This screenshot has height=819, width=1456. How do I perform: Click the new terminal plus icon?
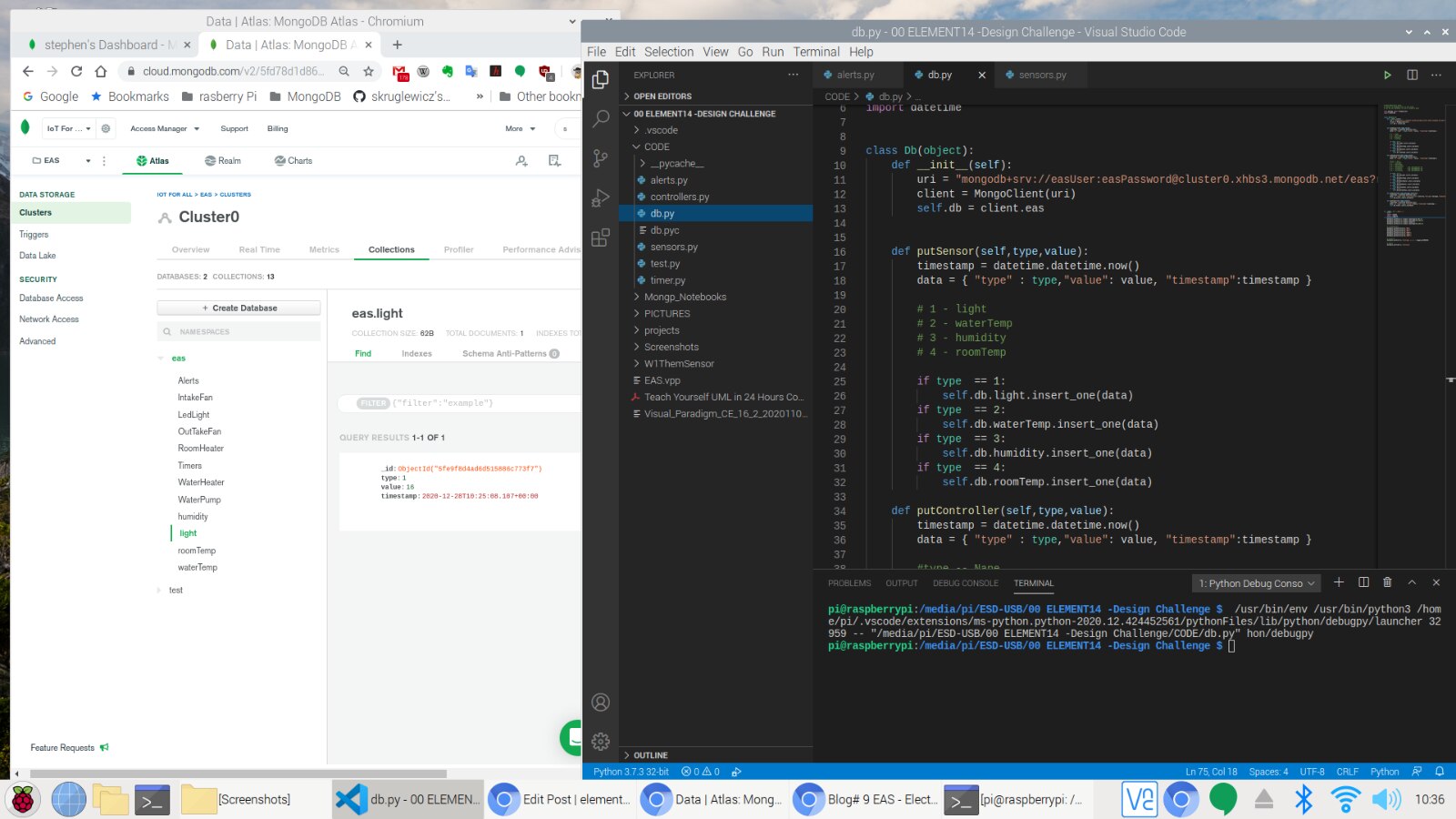coord(1339,582)
